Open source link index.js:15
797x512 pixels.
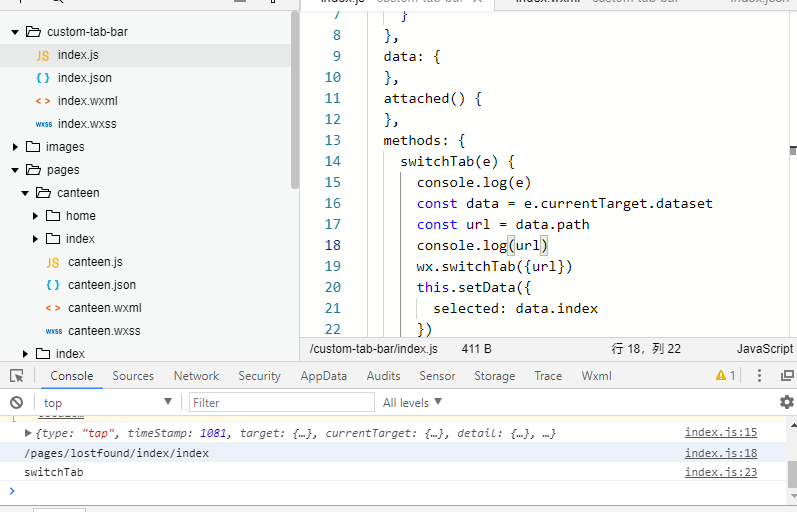click(x=721, y=432)
